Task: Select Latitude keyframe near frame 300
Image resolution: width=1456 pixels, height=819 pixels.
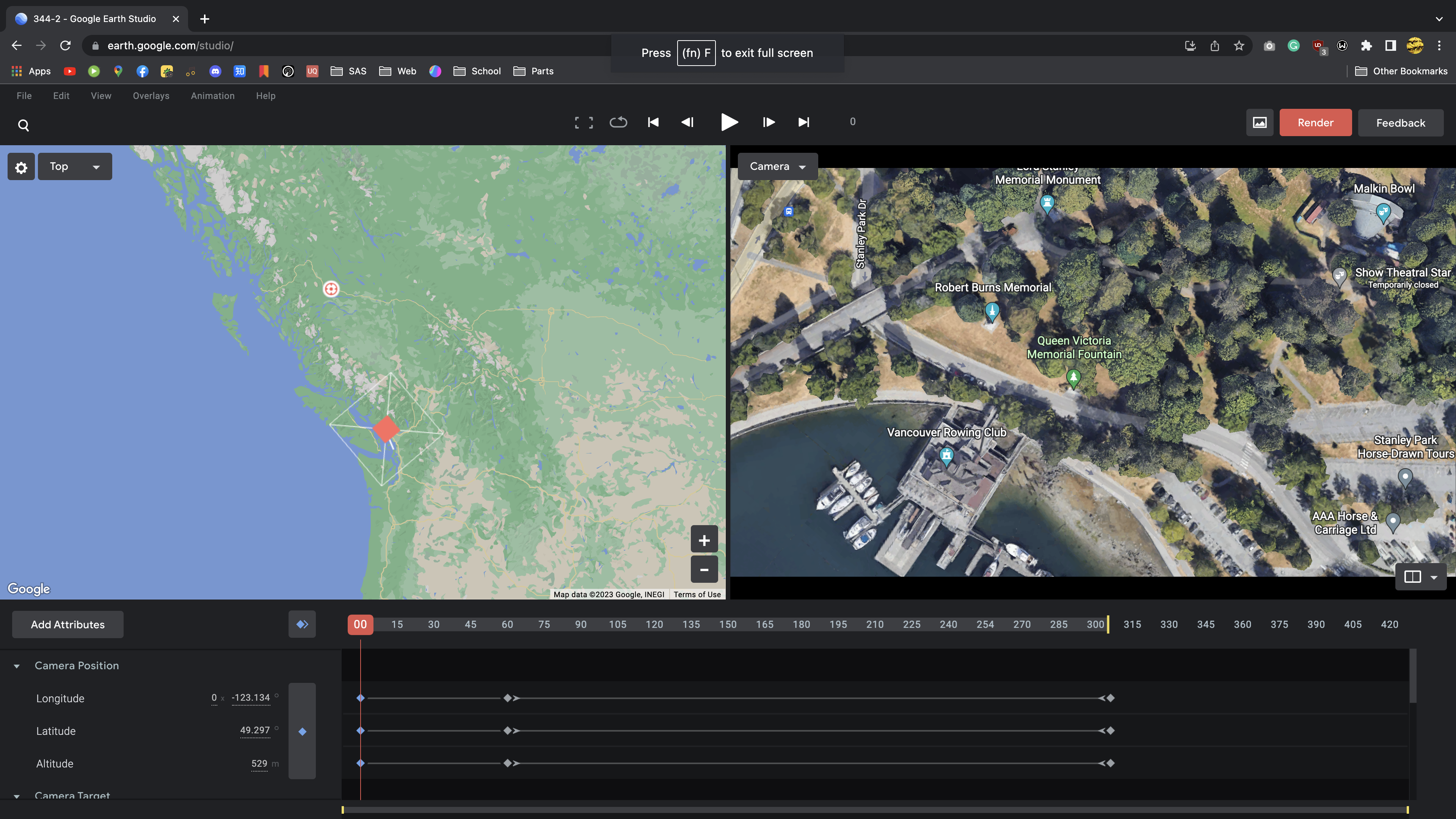Action: (1111, 731)
